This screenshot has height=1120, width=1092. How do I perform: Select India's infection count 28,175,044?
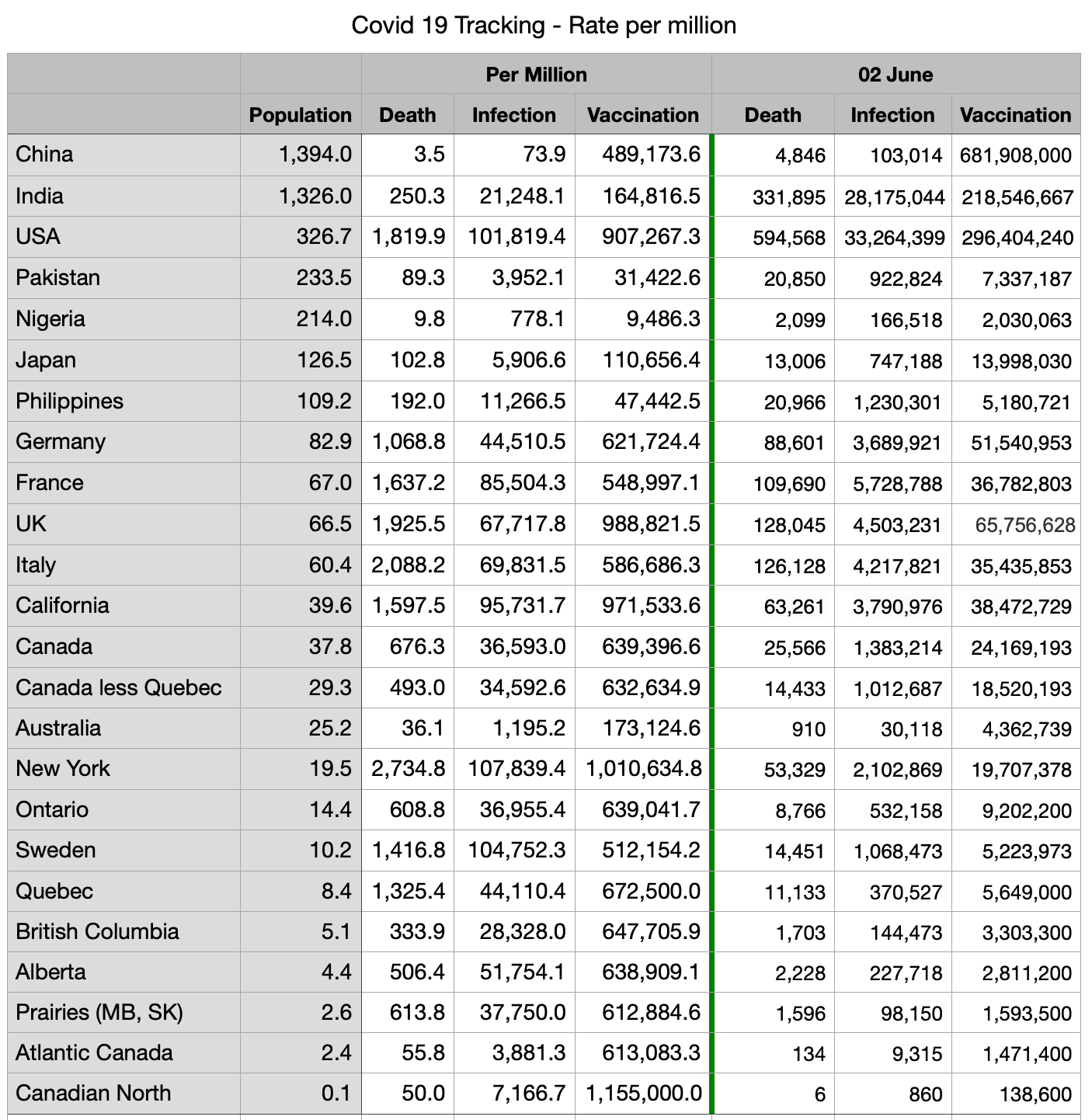point(894,197)
